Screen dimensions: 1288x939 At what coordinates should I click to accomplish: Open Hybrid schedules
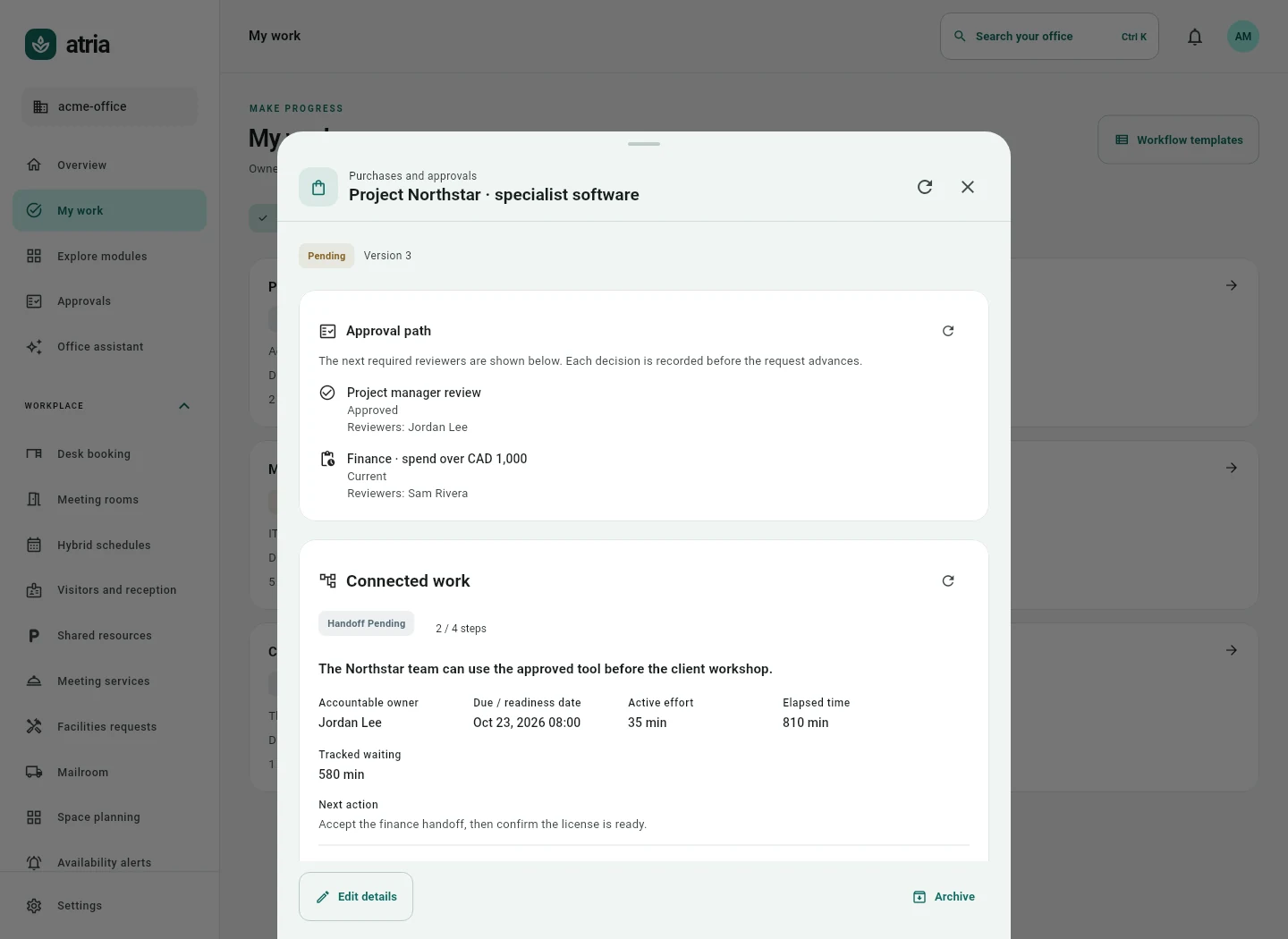click(x=109, y=546)
